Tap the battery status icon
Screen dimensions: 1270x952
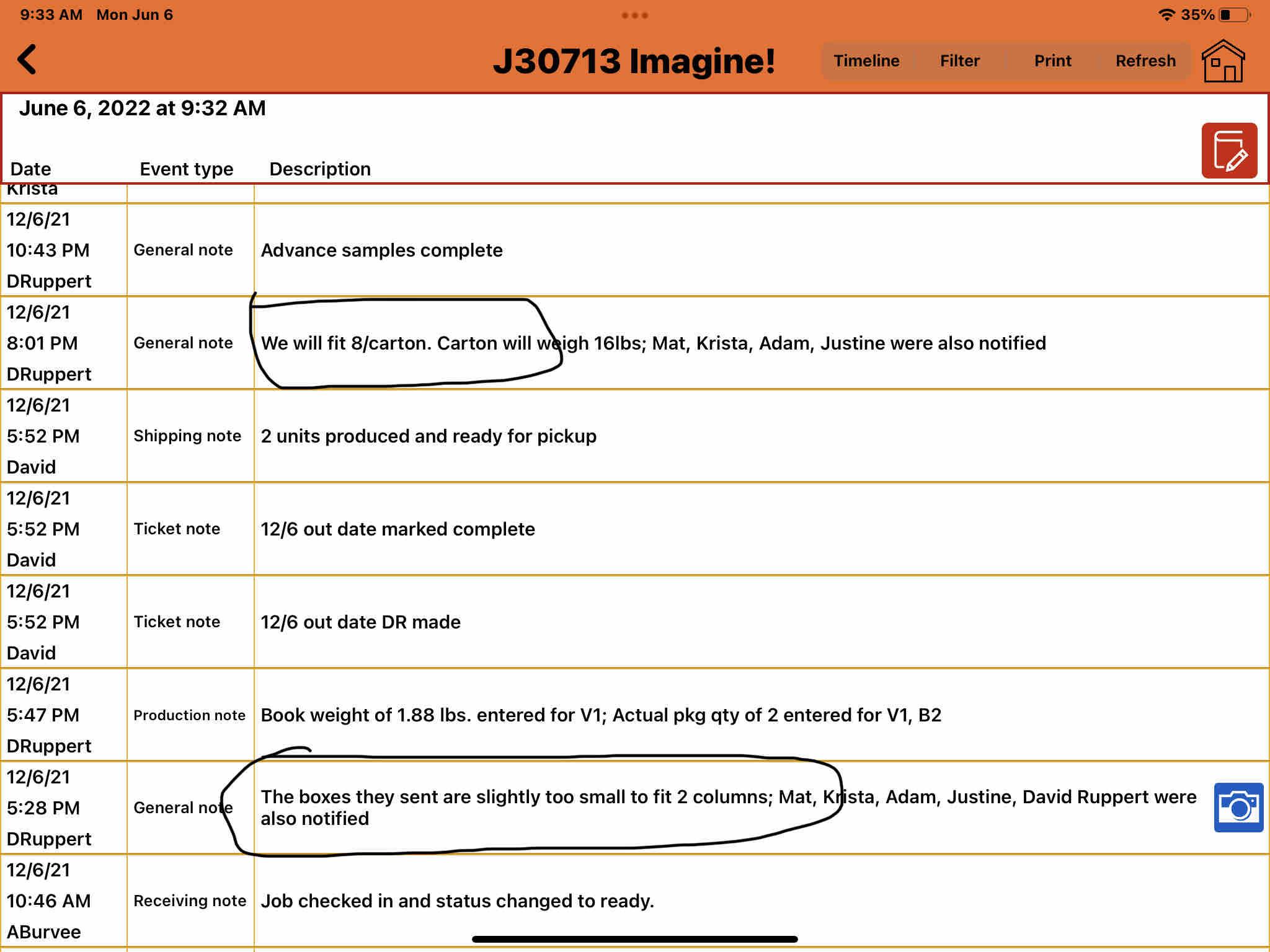pos(1235,15)
